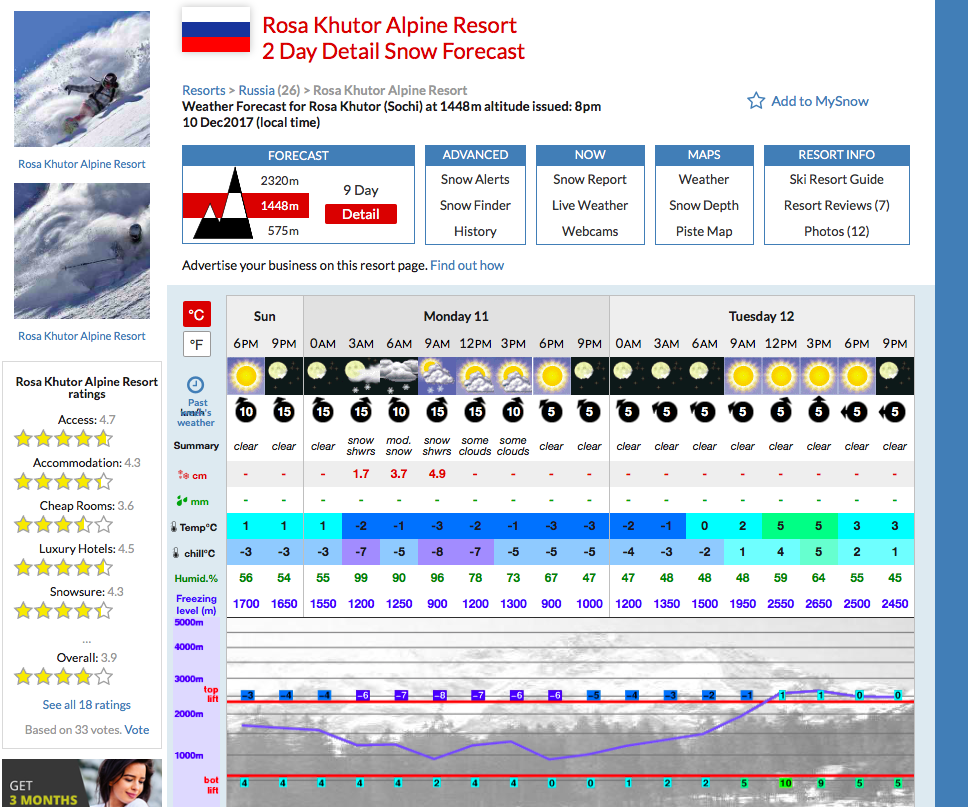Open History under Advanced
The image size is (968, 807).
(475, 232)
